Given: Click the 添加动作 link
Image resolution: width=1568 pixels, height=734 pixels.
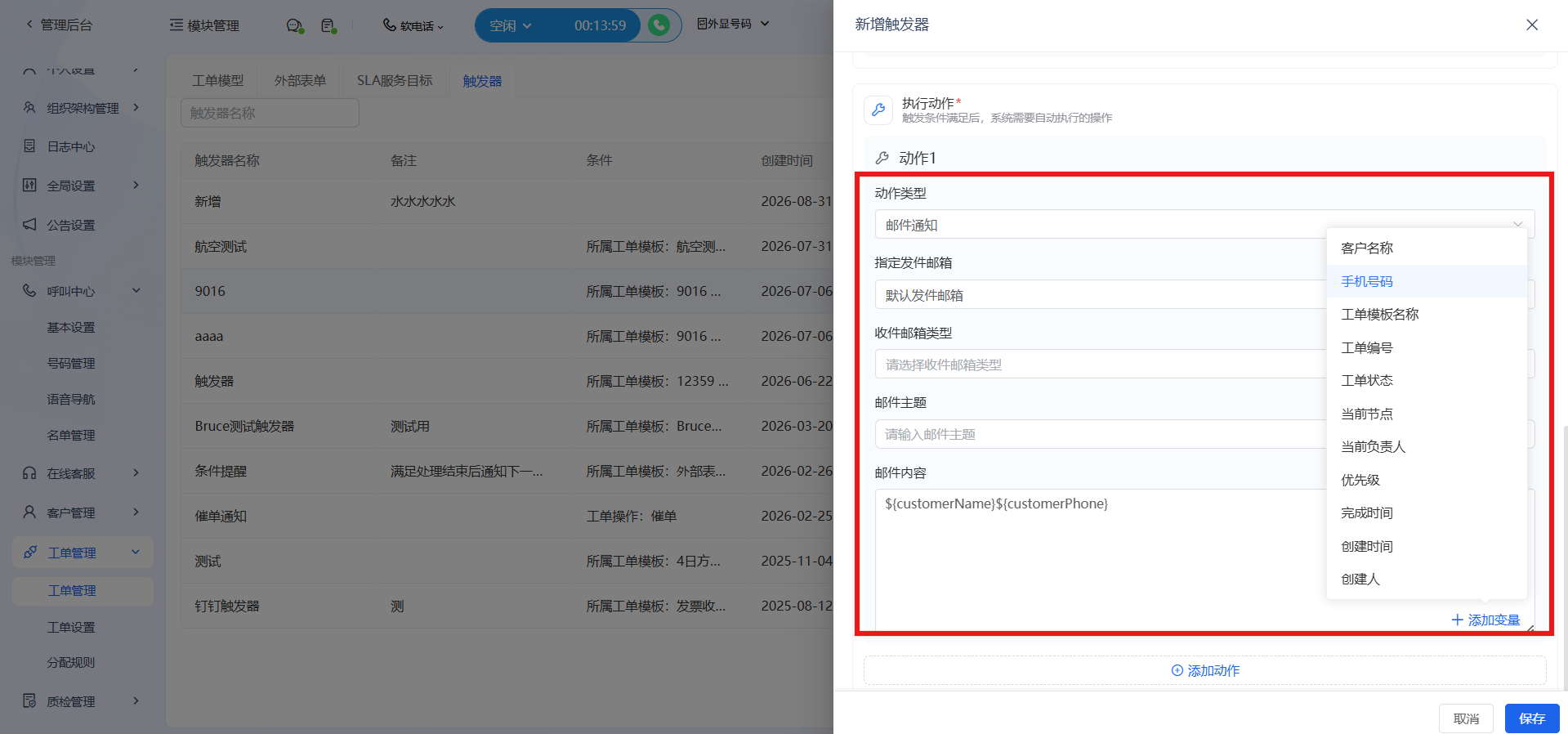Looking at the screenshot, I should tap(1205, 670).
